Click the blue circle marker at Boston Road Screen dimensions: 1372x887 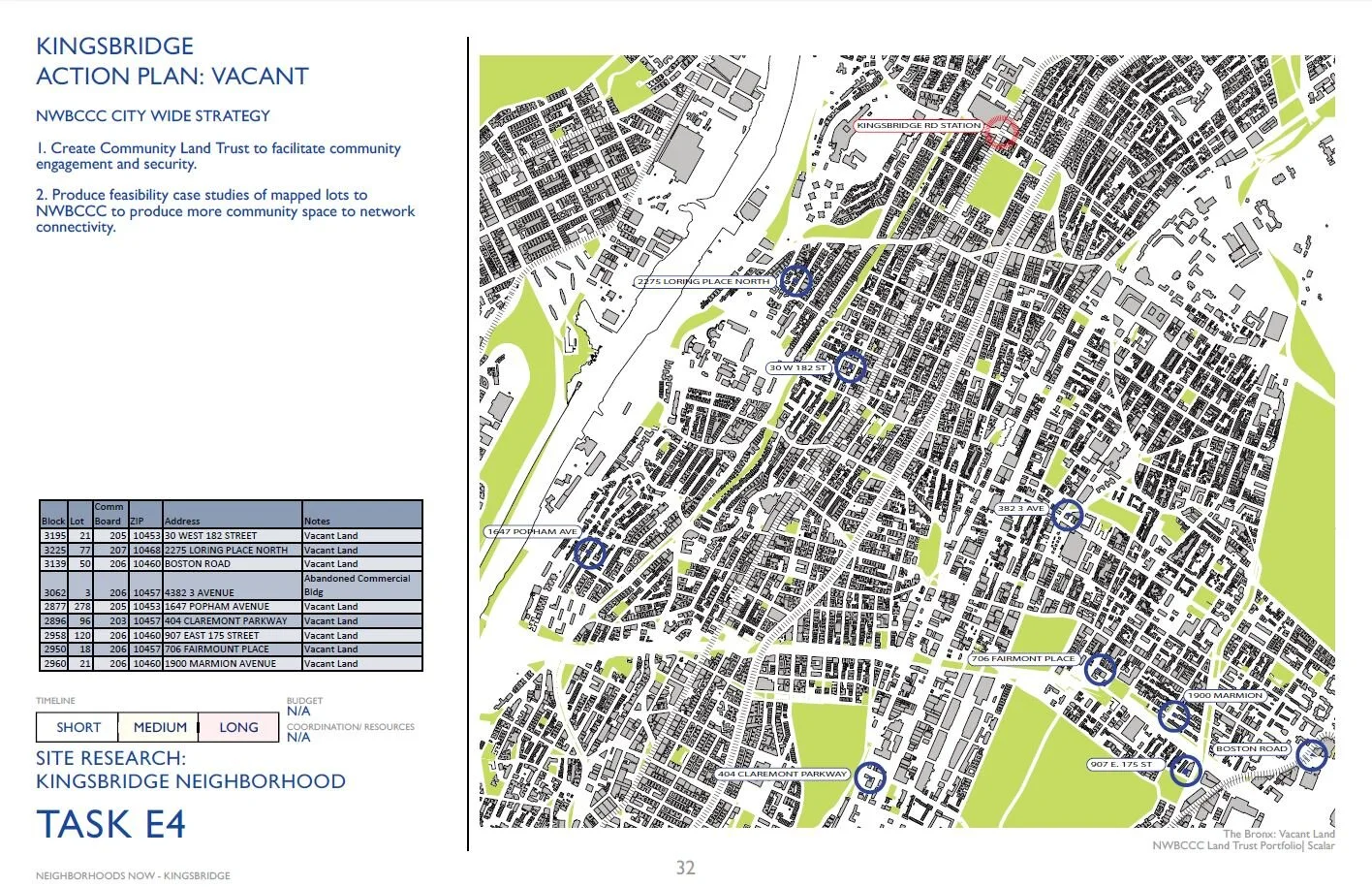1312,754
